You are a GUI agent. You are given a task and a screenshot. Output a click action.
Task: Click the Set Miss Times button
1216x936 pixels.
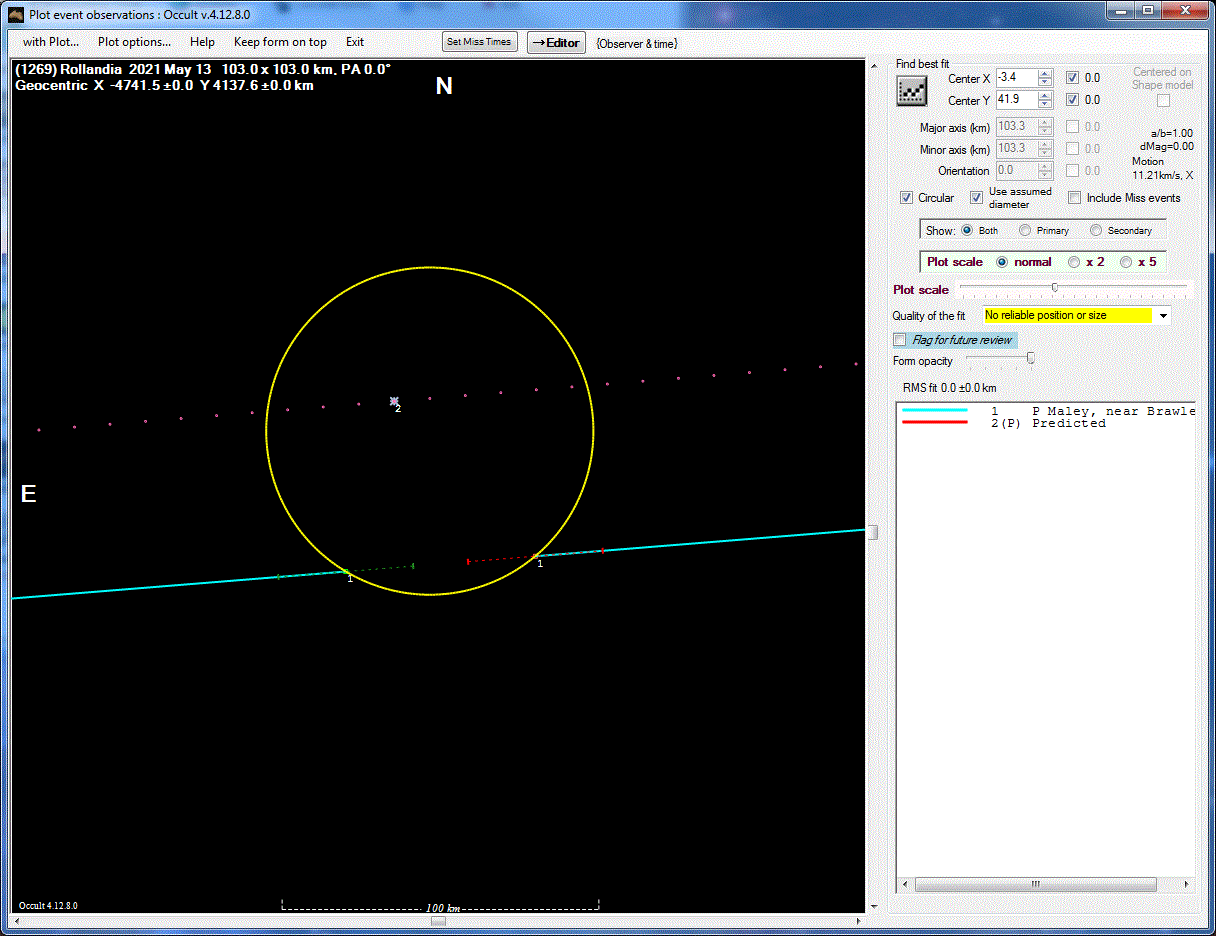(x=479, y=42)
